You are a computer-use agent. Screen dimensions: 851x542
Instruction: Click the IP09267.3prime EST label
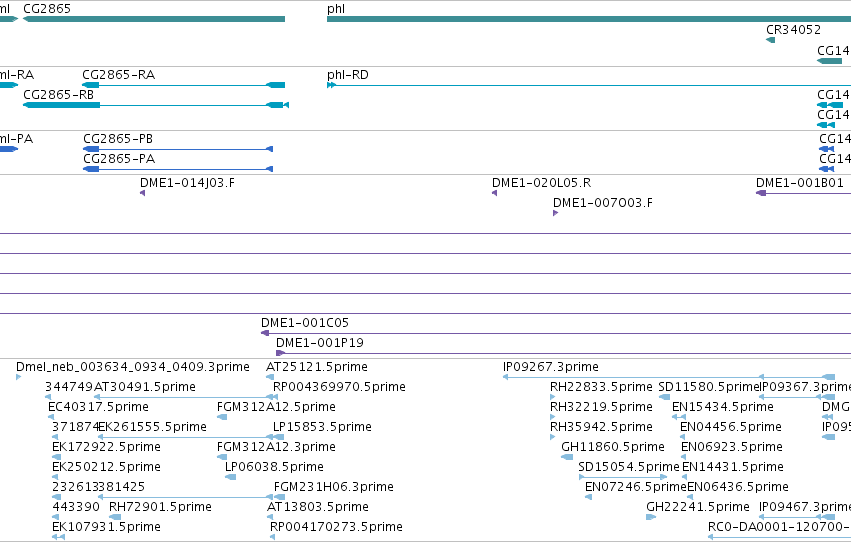[x=551, y=367]
